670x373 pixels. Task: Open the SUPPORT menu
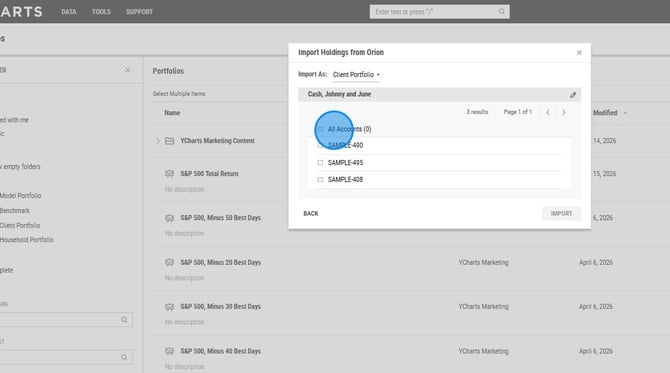tap(139, 12)
